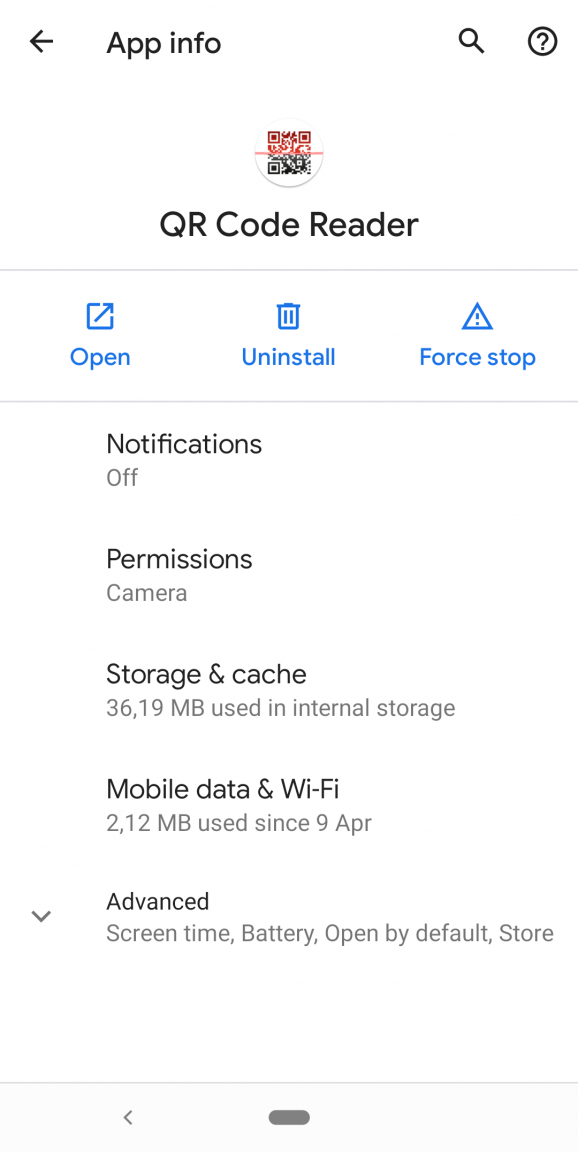Click the Open launch icon
578x1152 pixels.
[x=100, y=317]
